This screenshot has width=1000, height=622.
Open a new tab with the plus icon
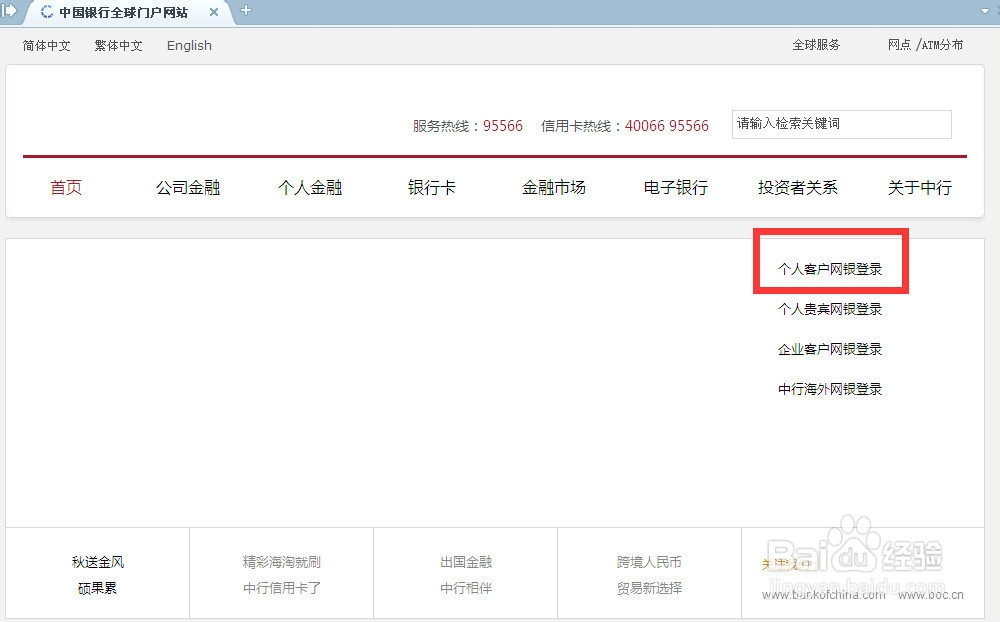[x=246, y=10]
